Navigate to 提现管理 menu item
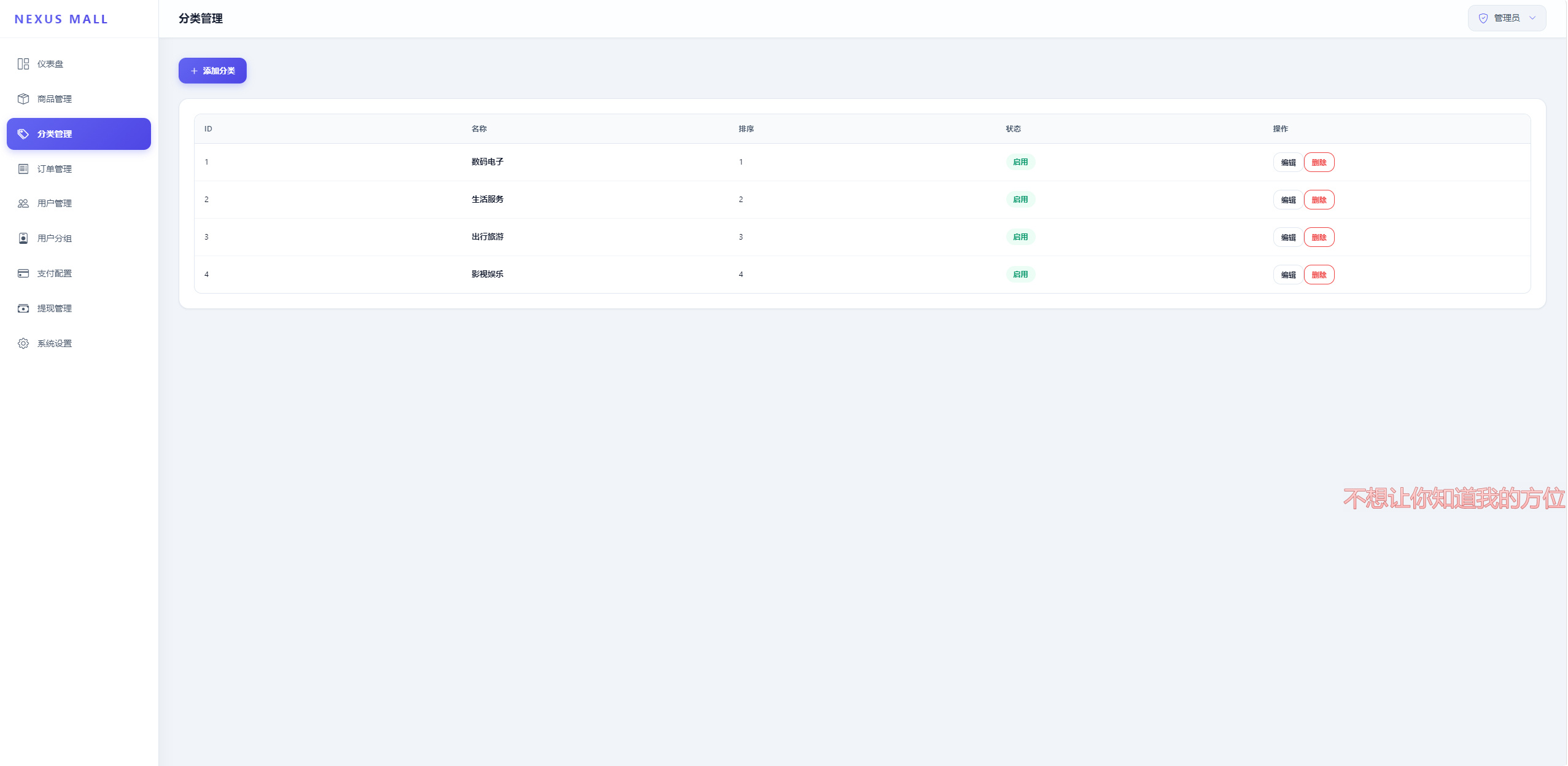 pos(79,308)
